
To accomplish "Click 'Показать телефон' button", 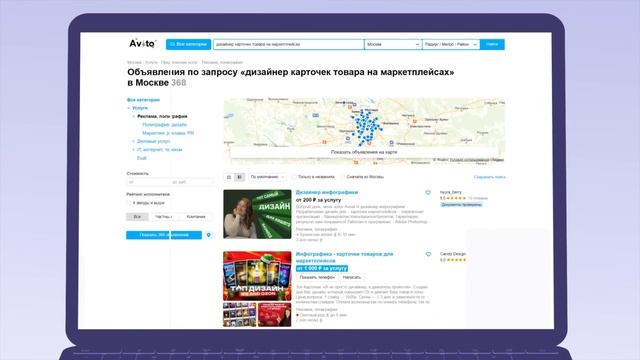I will click(317, 277).
